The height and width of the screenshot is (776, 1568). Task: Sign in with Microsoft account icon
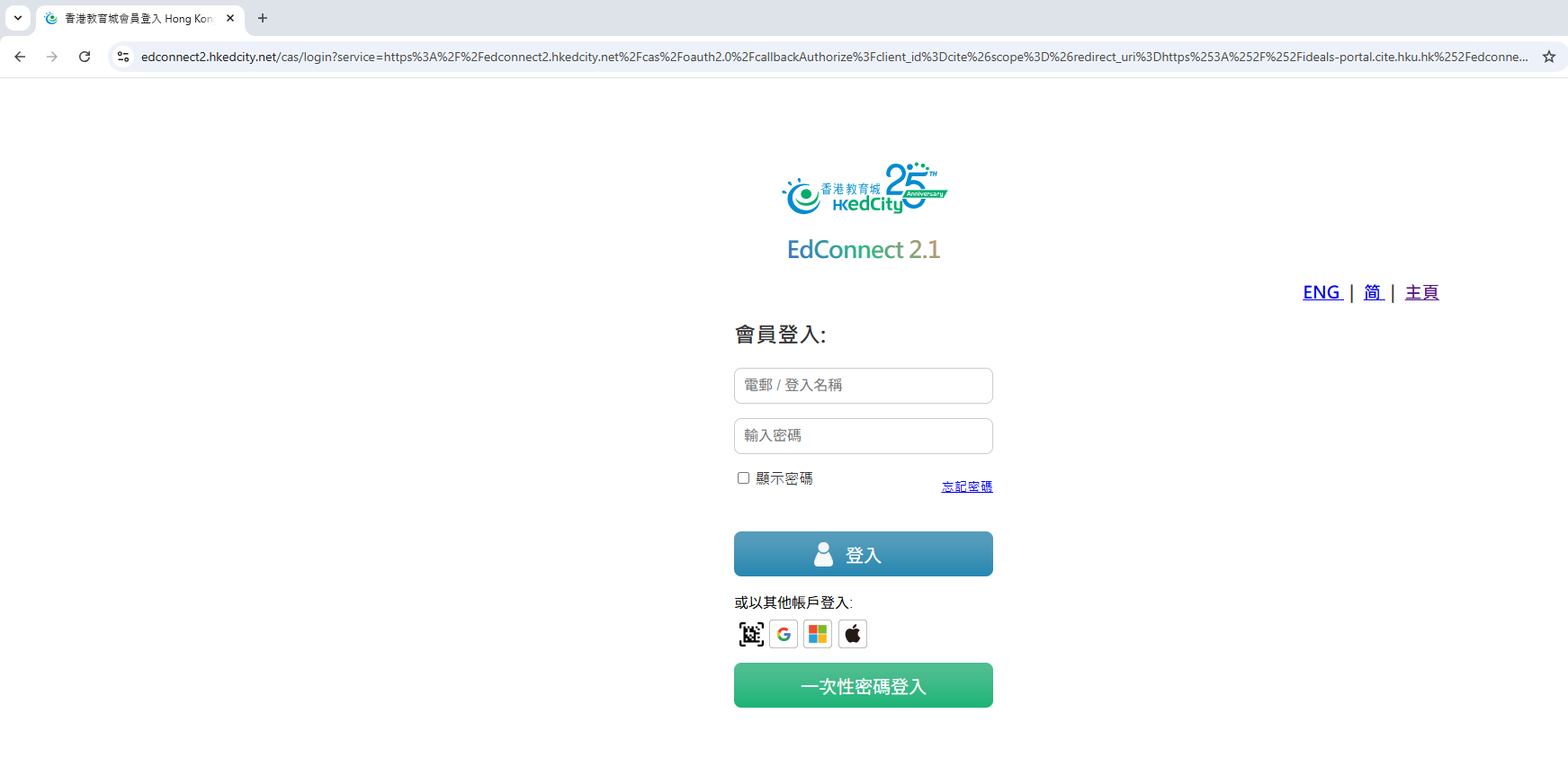[818, 634]
